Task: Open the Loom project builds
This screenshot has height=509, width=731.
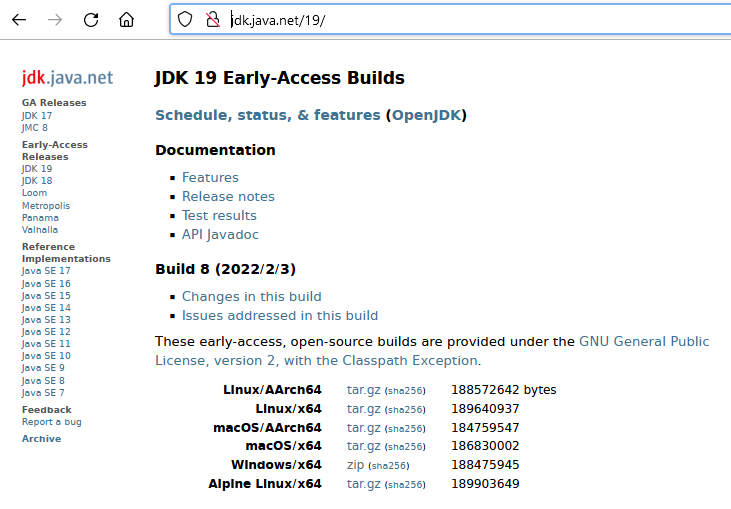Action: (x=34, y=193)
